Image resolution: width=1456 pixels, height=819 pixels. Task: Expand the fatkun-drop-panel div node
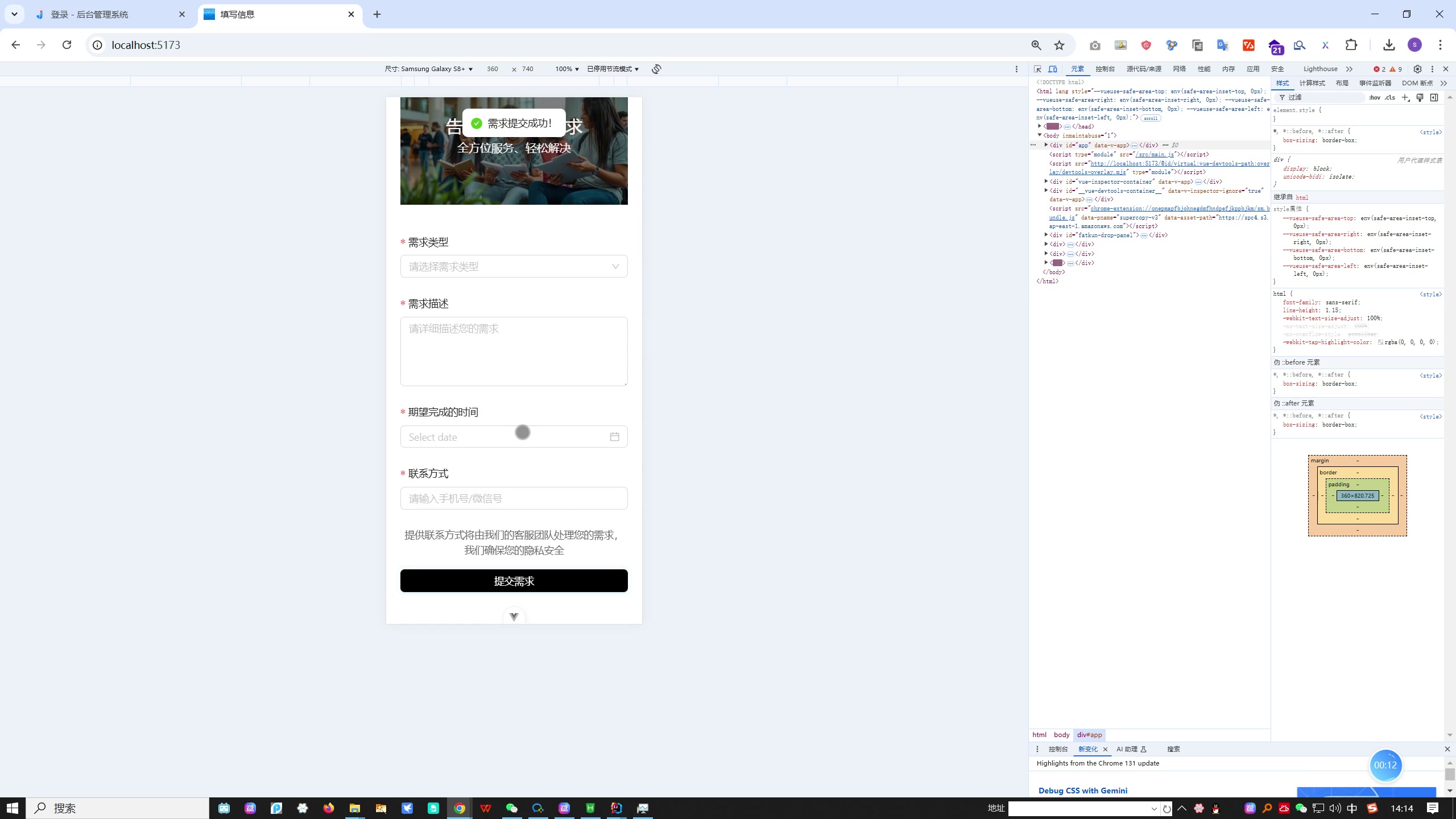pos(1046,235)
